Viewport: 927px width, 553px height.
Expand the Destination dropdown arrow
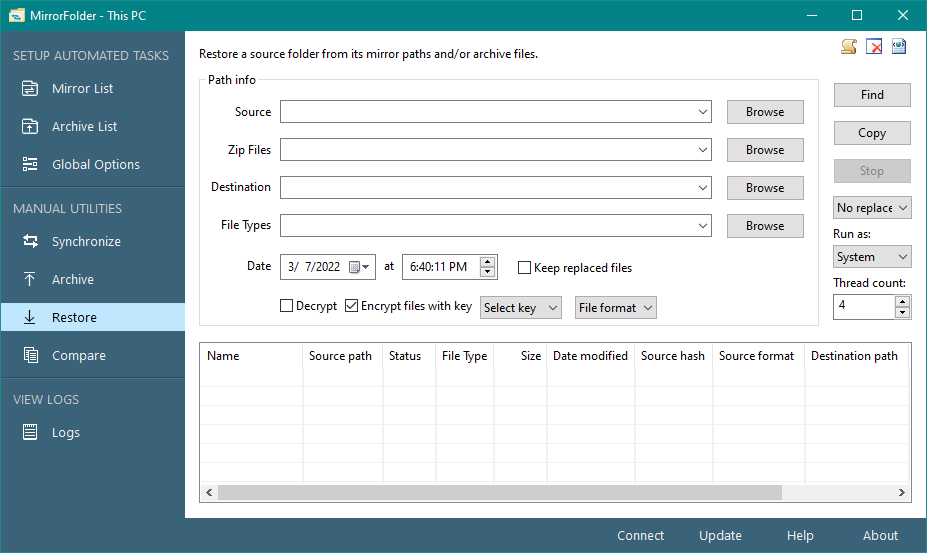702,187
